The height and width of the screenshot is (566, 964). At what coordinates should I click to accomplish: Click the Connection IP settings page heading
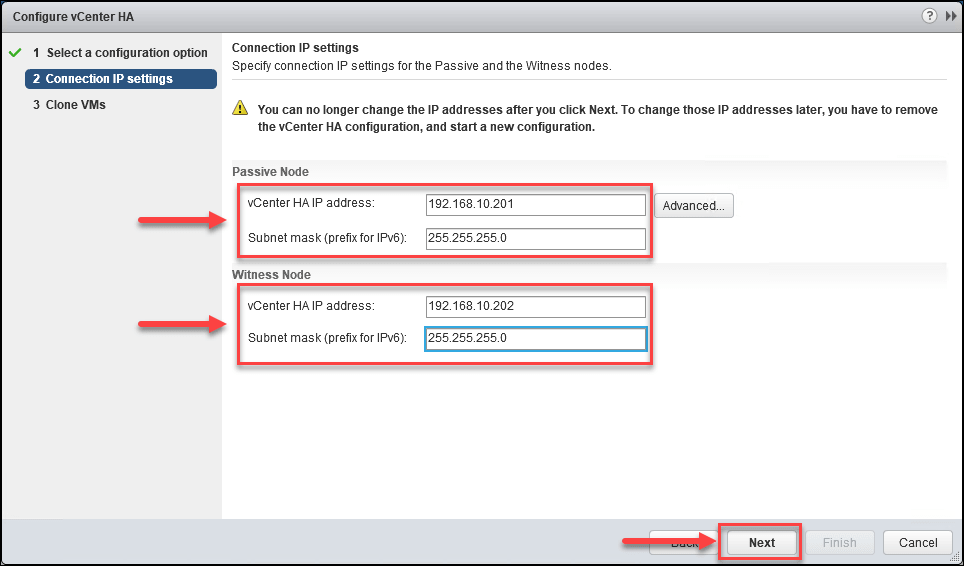click(295, 47)
